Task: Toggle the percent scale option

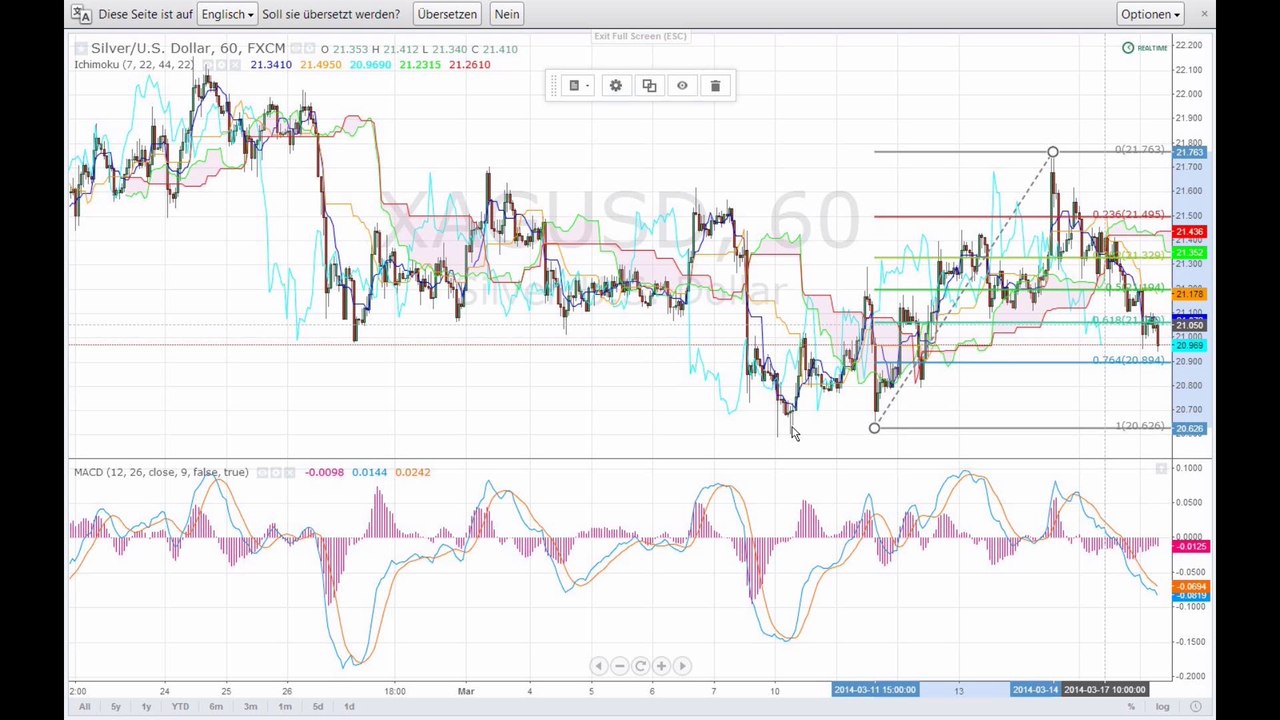Action: pyautogui.click(x=1132, y=707)
